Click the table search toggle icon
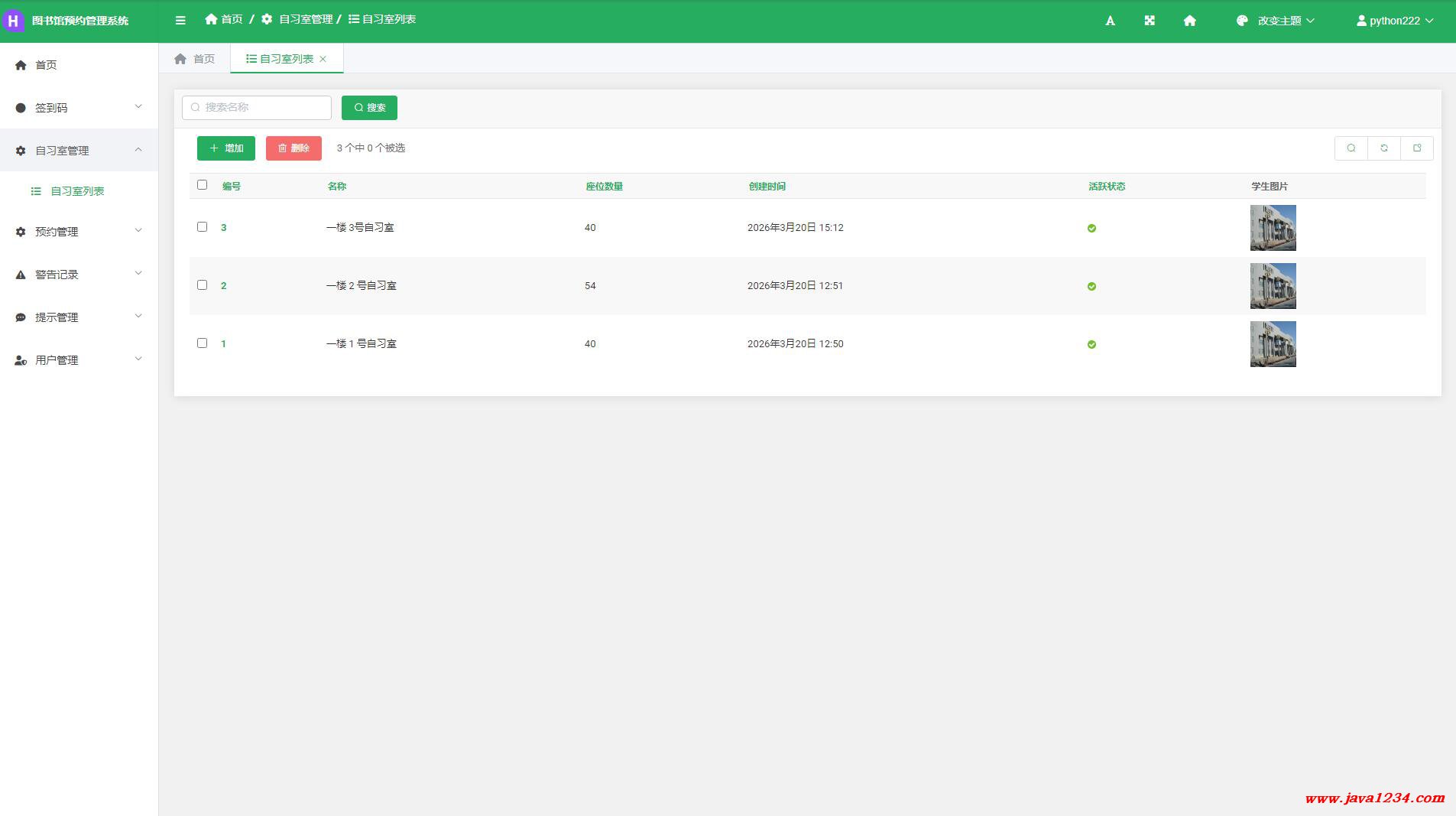 [1351, 148]
